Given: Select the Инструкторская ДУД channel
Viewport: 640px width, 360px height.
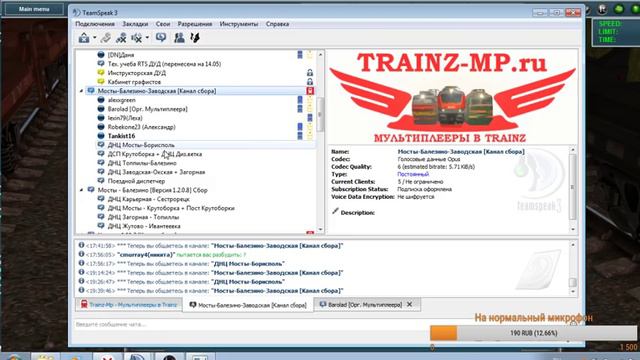Looking at the screenshot, I should 137,73.
